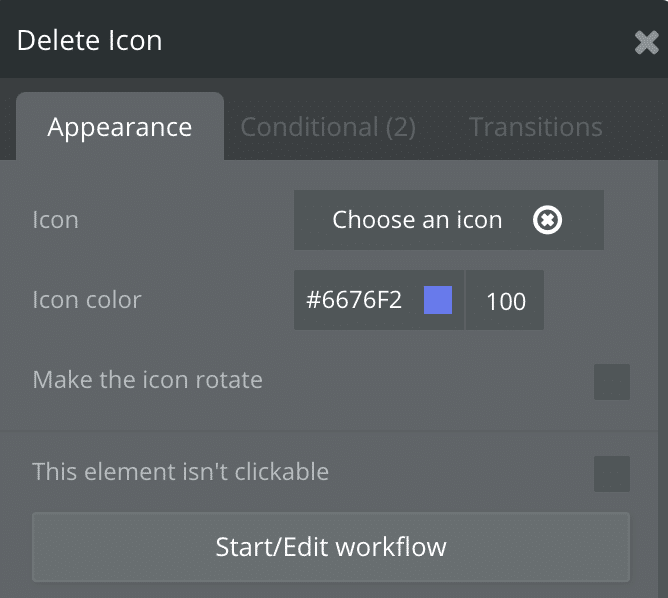This screenshot has width=668, height=598.
Task: Close the Delete Icon property panel
Action: tap(646, 41)
